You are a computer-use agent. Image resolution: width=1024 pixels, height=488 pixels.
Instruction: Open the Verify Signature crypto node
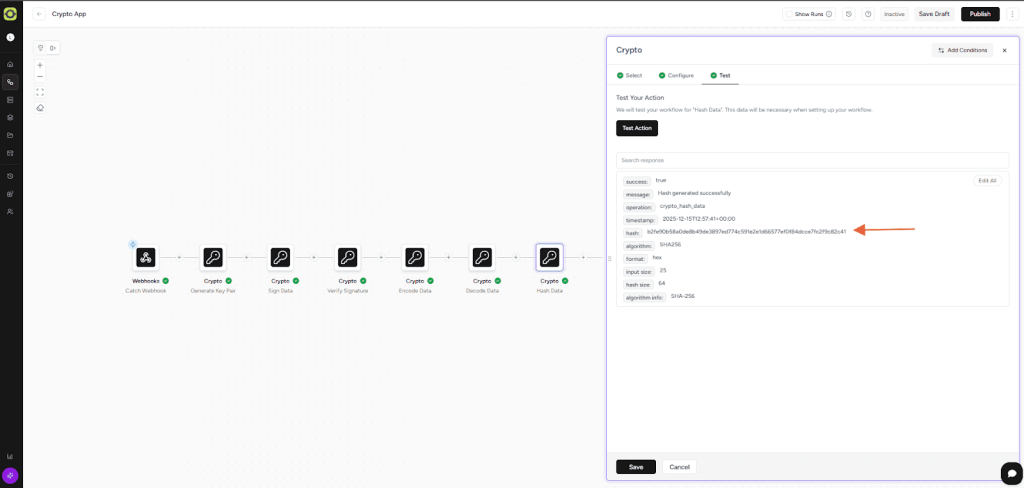(x=347, y=258)
